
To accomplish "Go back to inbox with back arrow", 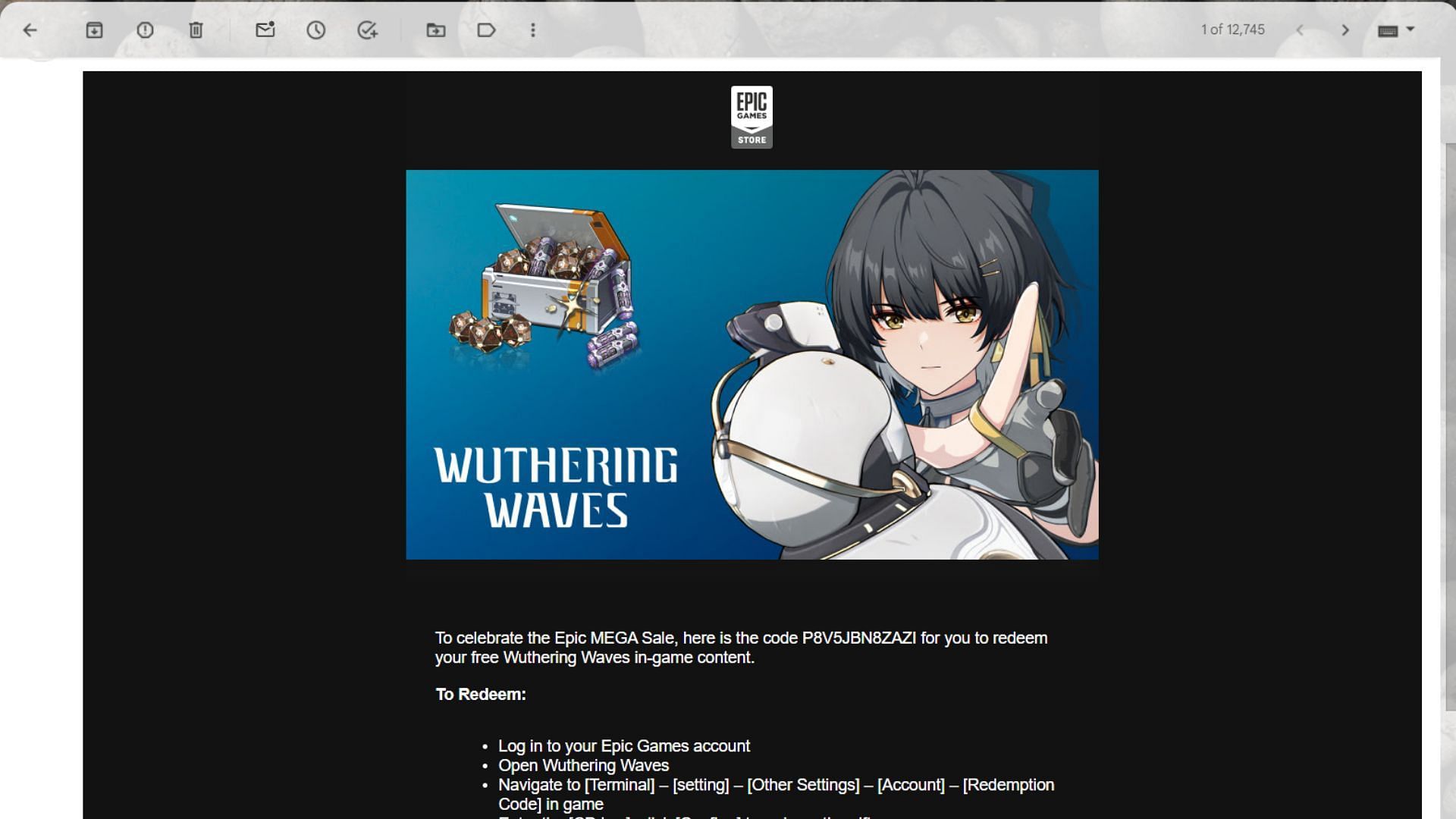I will 30,30.
